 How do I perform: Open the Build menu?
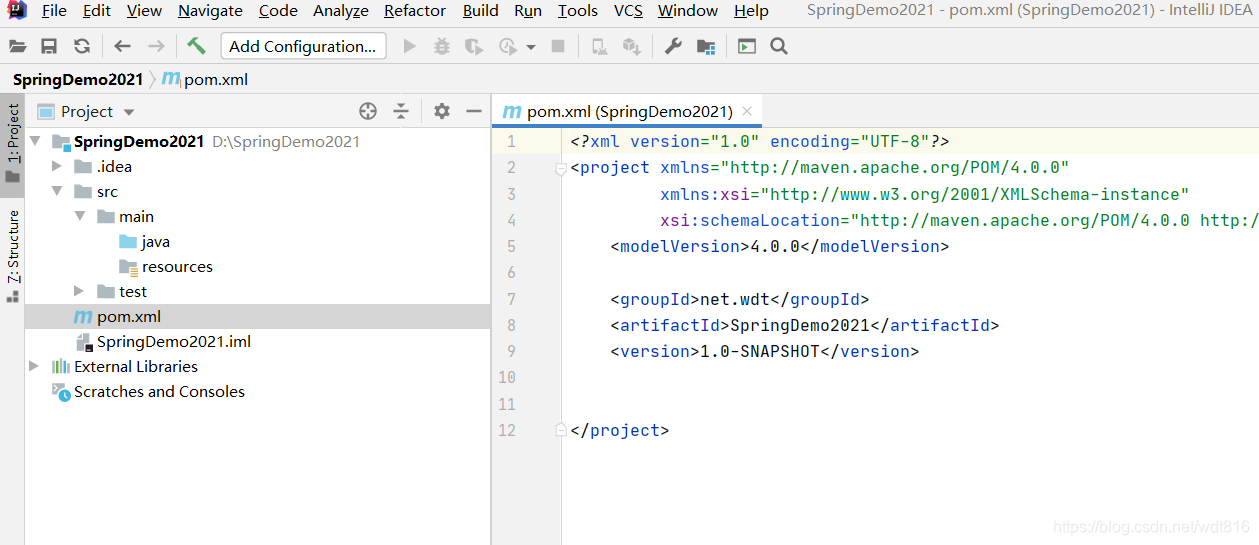click(x=481, y=11)
